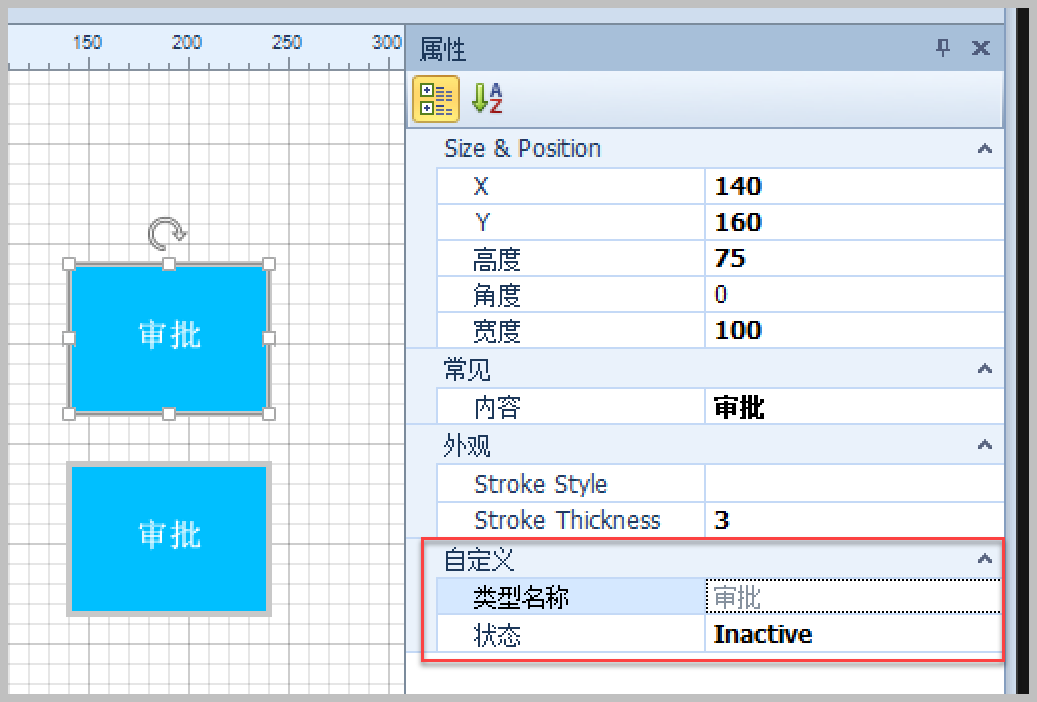This screenshot has width=1037, height=702.
Task: Click right-middle resize handle of selected shape
Action: coord(269,339)
